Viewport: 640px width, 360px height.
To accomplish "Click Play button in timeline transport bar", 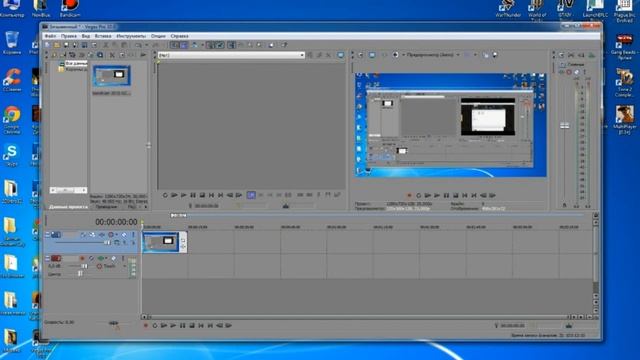I will click(173, 326).
